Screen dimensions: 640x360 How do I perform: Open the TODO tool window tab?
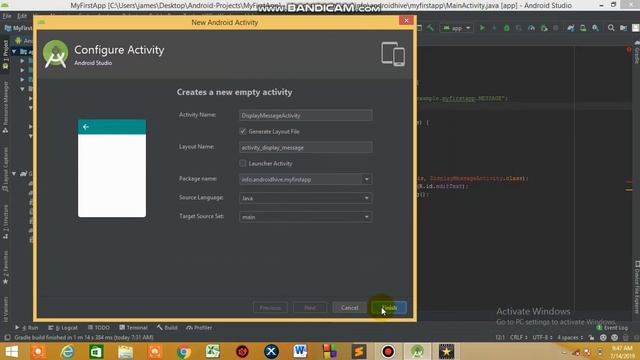[x=99, y=327]
